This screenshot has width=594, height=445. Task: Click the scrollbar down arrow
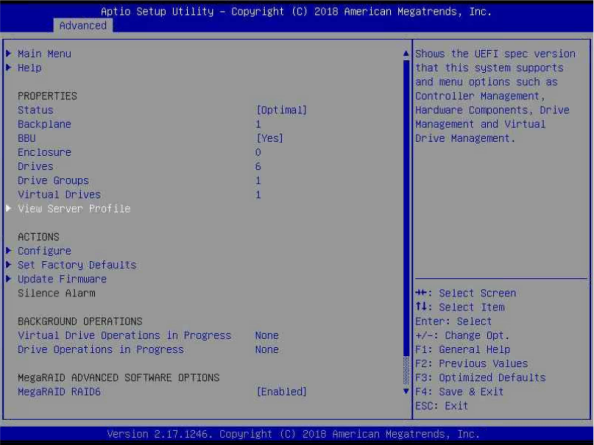[x=406, y=391]
